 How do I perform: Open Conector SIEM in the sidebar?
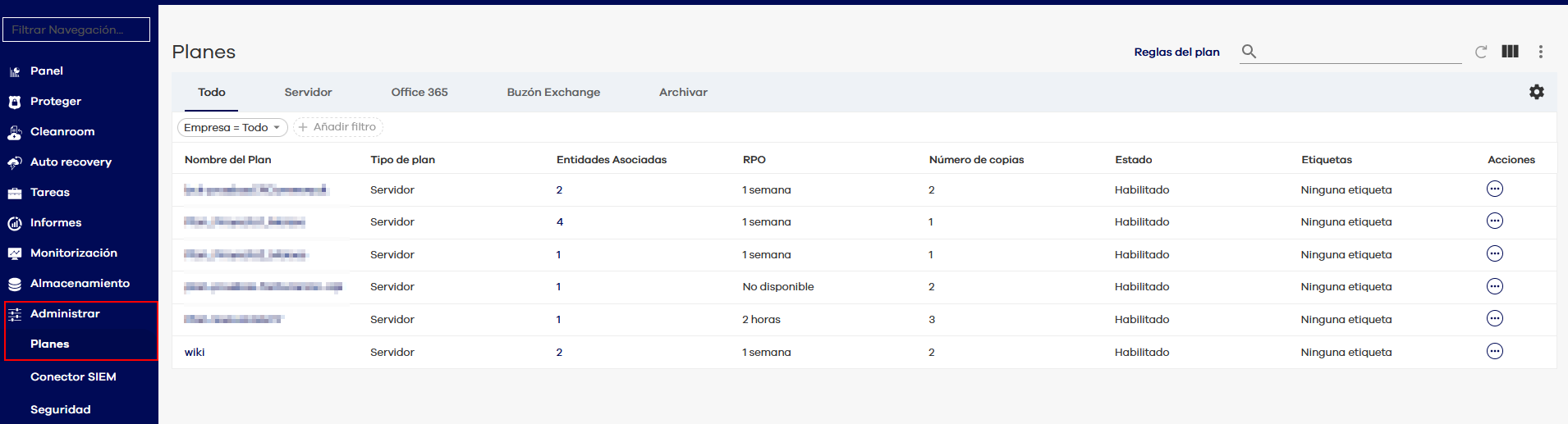point(73,376)
